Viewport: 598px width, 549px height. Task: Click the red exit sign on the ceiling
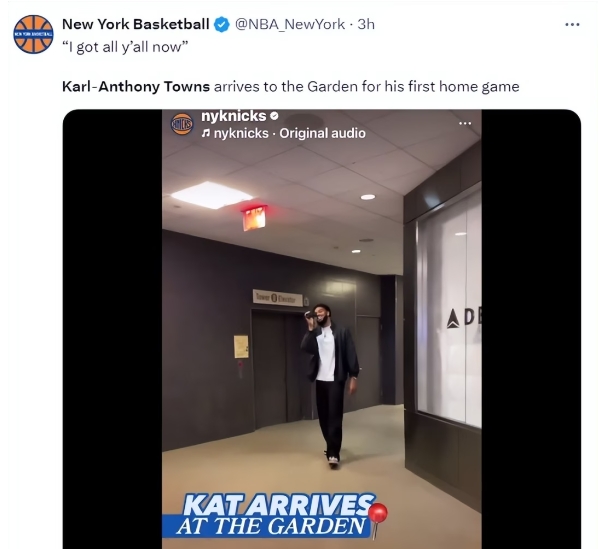coord(254,218)
